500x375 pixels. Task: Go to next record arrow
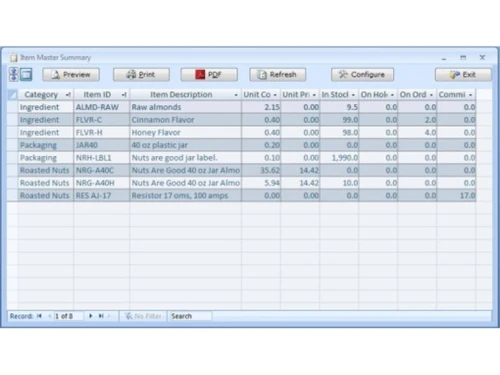point(90,316)
